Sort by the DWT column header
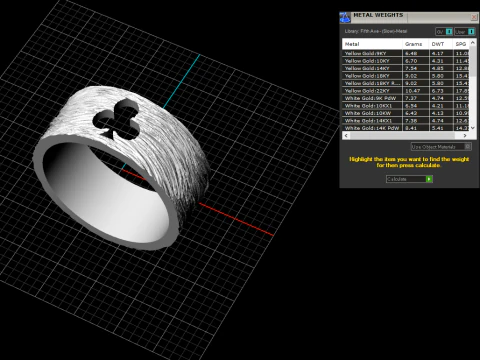Image resolution: width=480 pixels, height=360 pixels. coord(440,44)
